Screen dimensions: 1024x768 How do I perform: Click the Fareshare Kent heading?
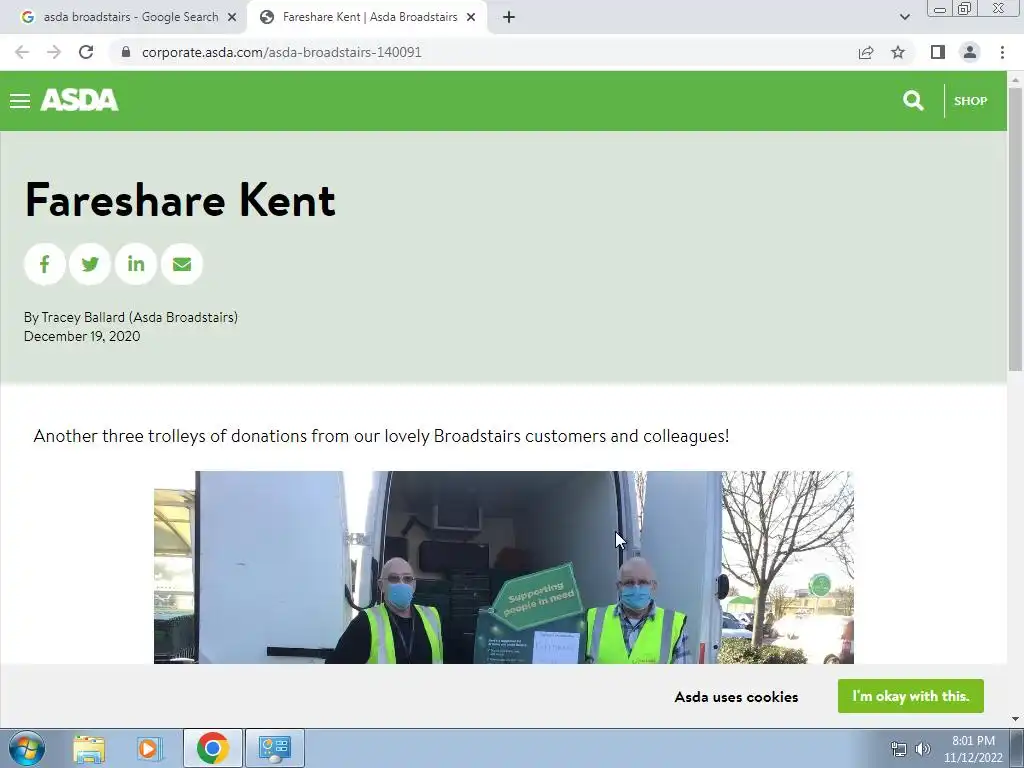[x=180, y=200]
